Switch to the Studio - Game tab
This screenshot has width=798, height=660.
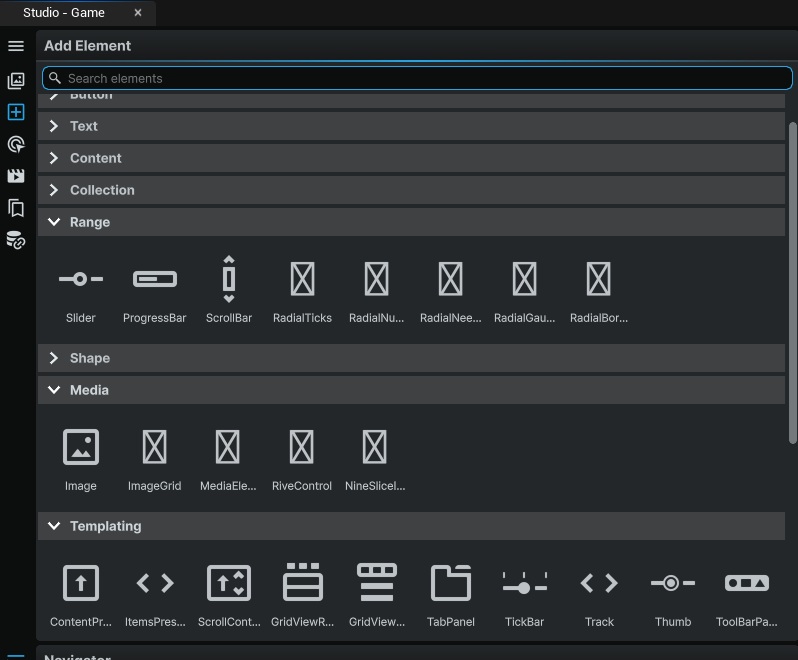pyautogui.click(x=64, y=13)
